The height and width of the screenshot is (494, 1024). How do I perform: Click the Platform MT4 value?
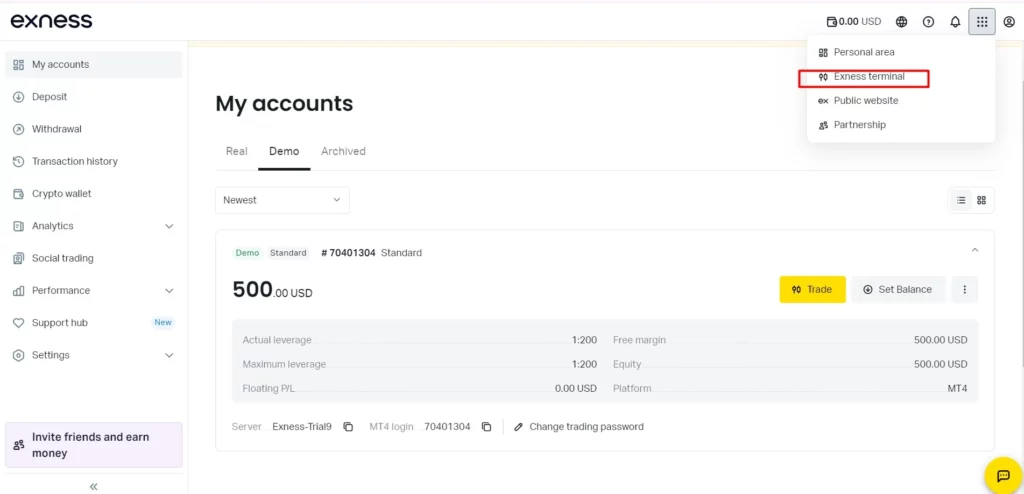point(957,388)
